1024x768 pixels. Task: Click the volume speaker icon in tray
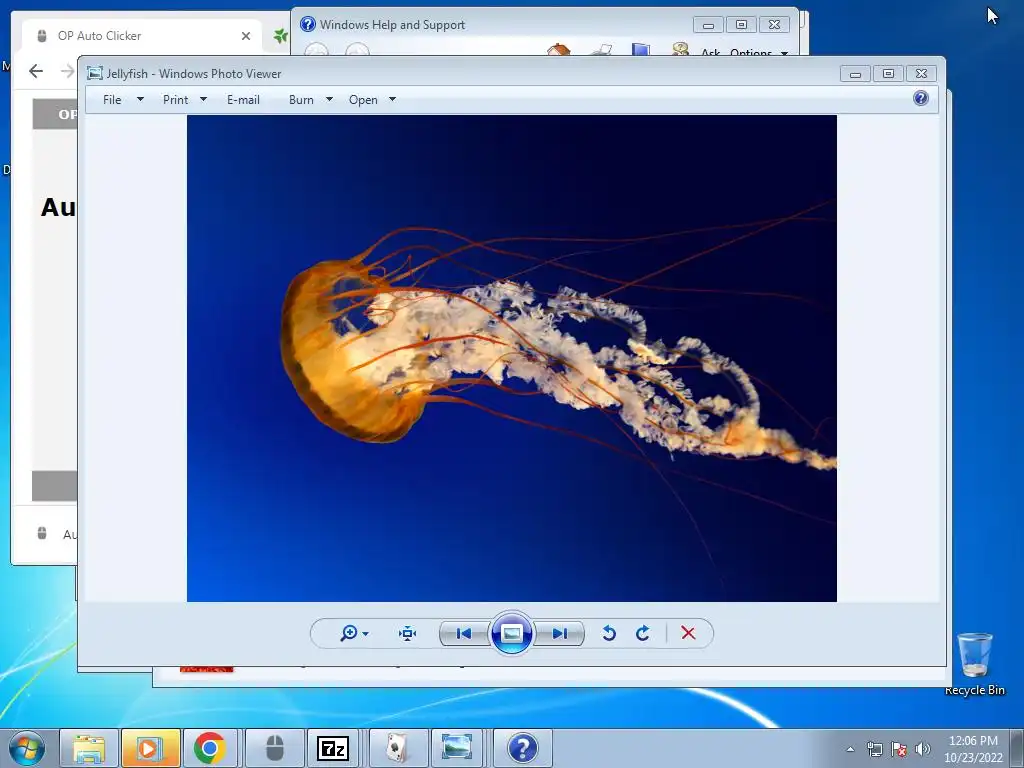click(923, 749)
